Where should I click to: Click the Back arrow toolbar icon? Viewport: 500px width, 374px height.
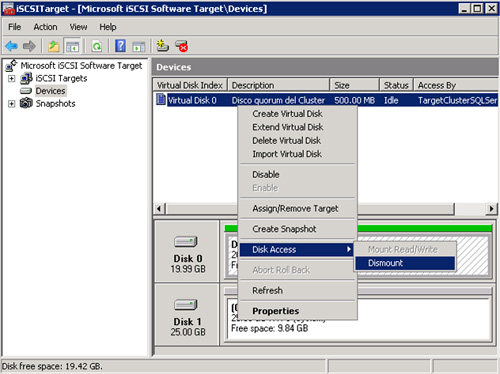(12, 46)
